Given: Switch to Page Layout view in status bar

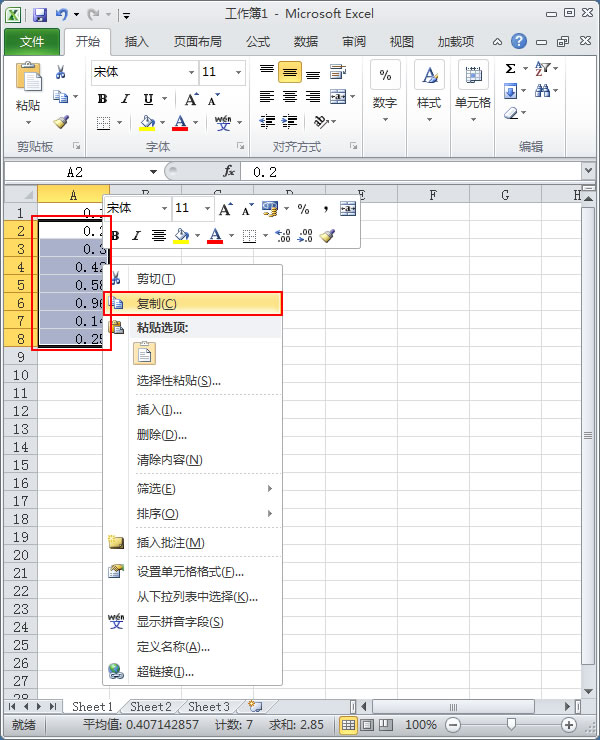Looking at the screenshot, I should [x=367, y=724].
